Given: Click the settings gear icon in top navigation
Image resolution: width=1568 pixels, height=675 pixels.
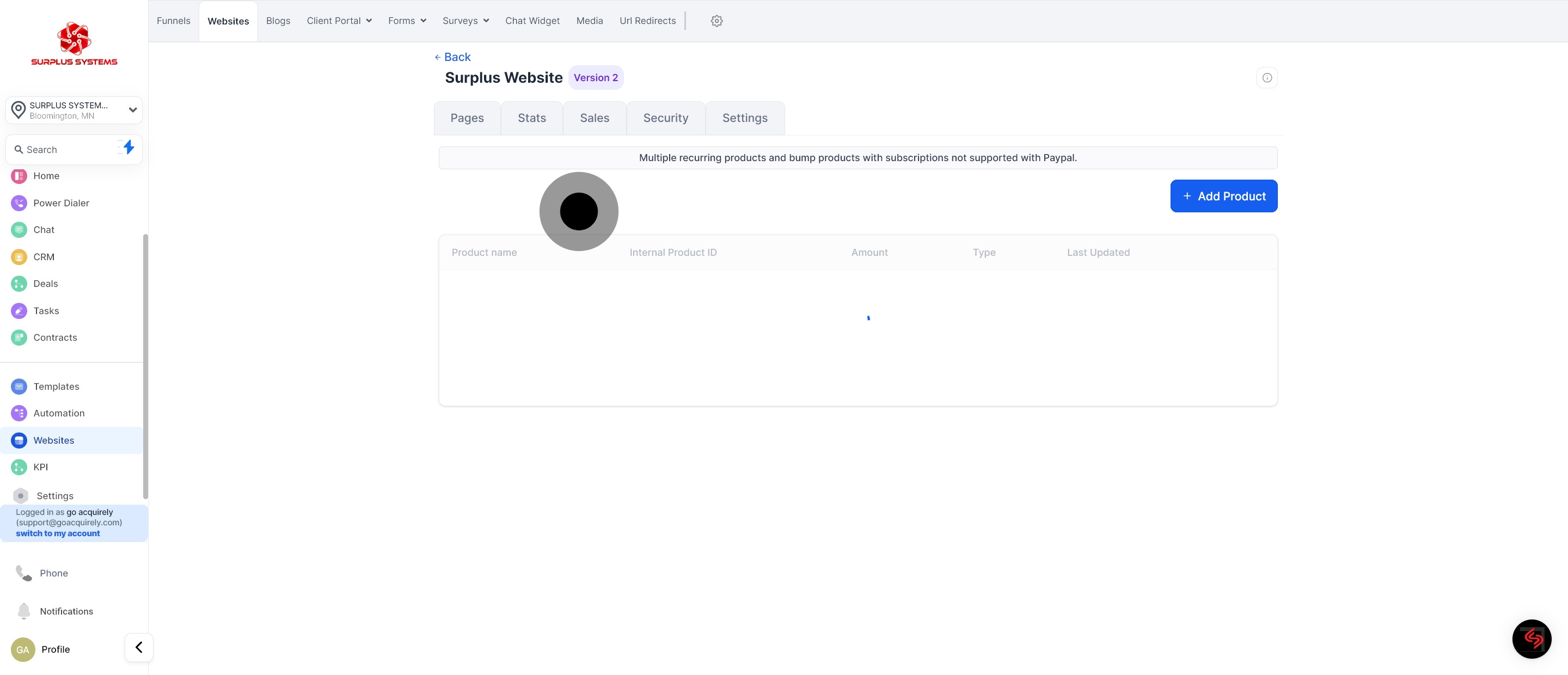Looking at the screenshot, I should tap(716, 21).
